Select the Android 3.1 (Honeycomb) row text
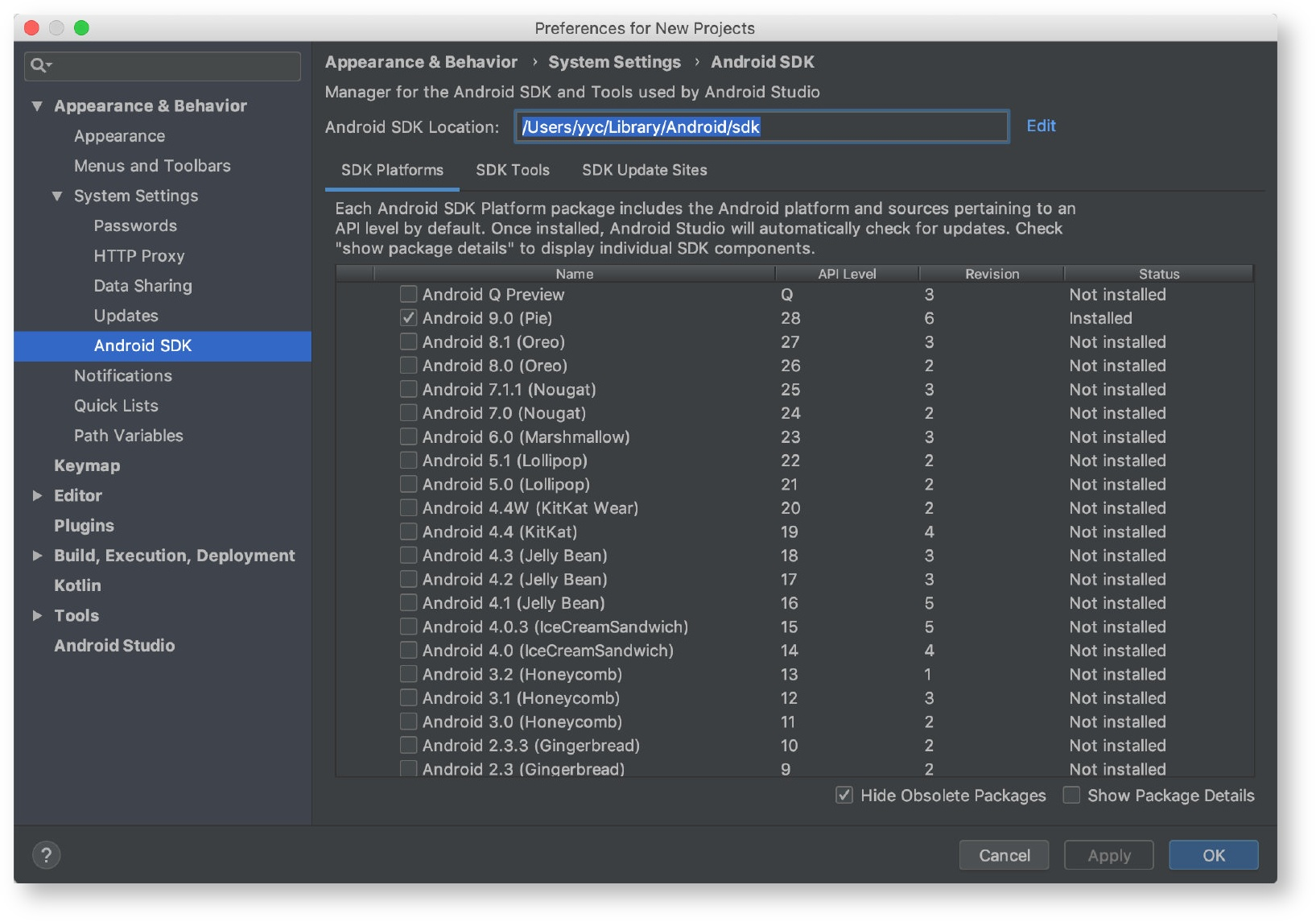 (521, 698)
